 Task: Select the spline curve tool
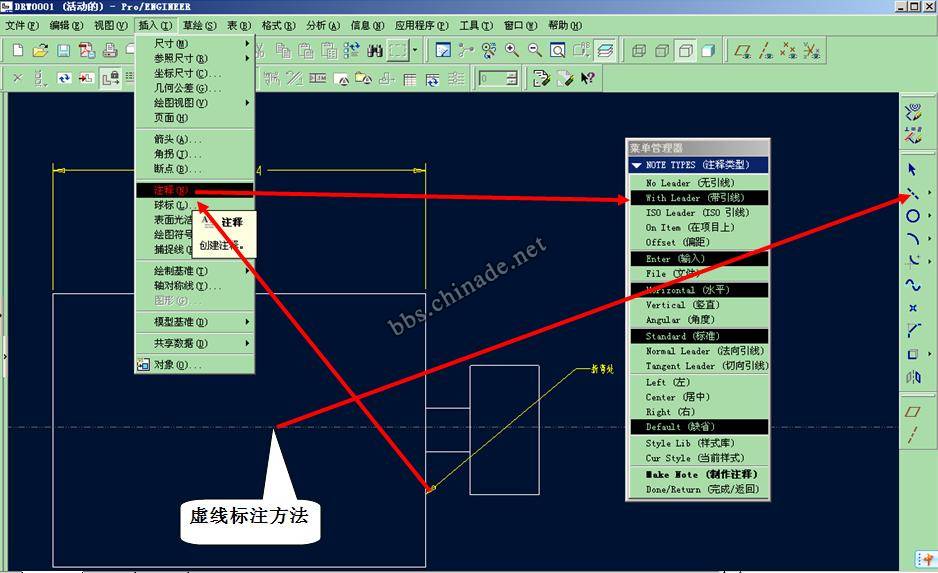tap(912, 285)
